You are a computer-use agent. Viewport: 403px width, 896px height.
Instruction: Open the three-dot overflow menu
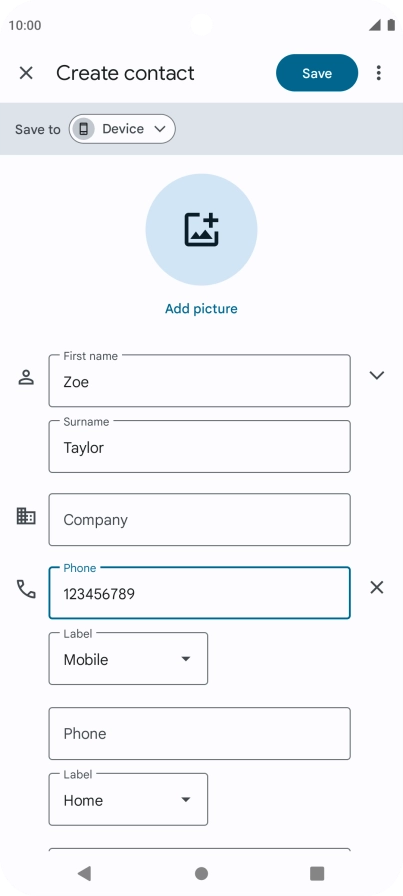(378, 73)
